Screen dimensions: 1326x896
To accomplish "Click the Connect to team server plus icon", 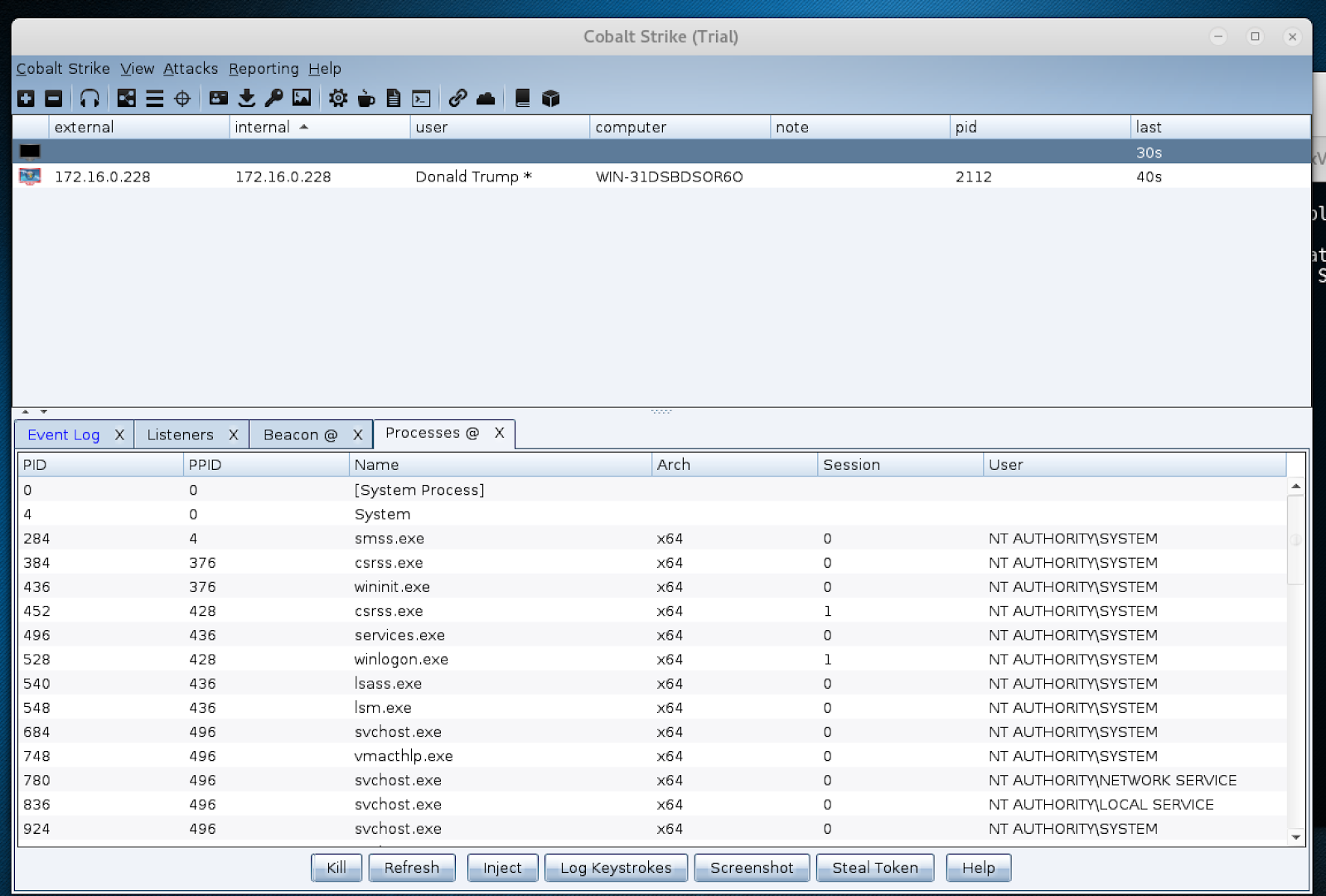I will [27, 99].
